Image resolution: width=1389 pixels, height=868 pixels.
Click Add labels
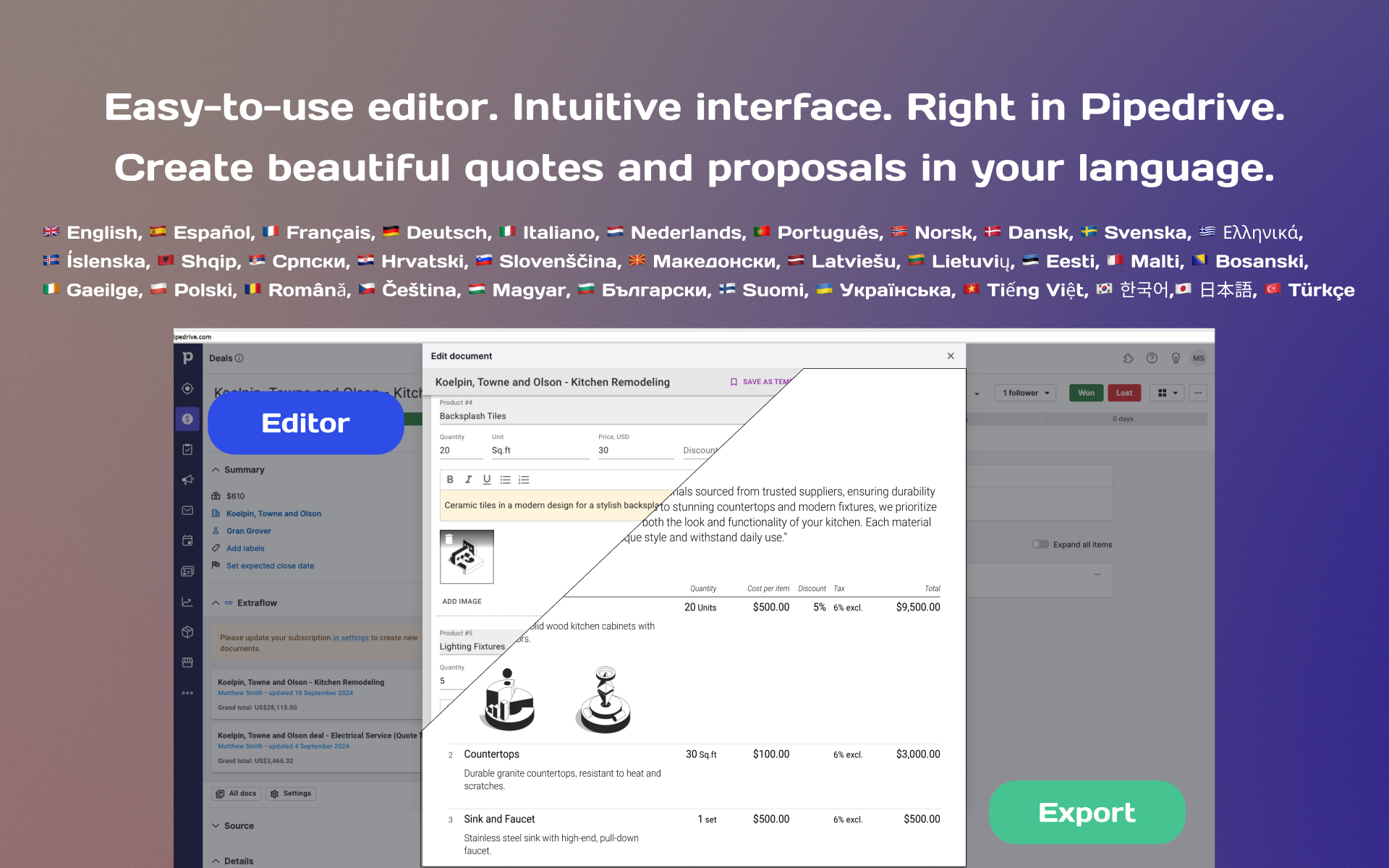click(x=245, y=548)
